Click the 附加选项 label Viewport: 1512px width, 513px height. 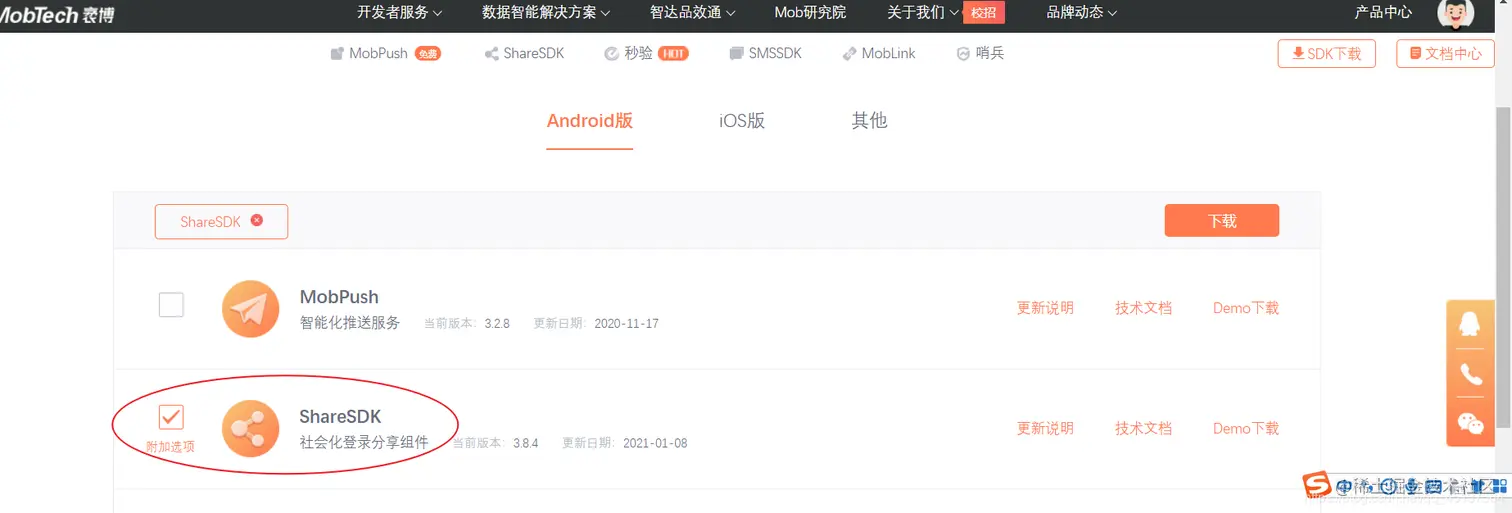coord(170,447)
